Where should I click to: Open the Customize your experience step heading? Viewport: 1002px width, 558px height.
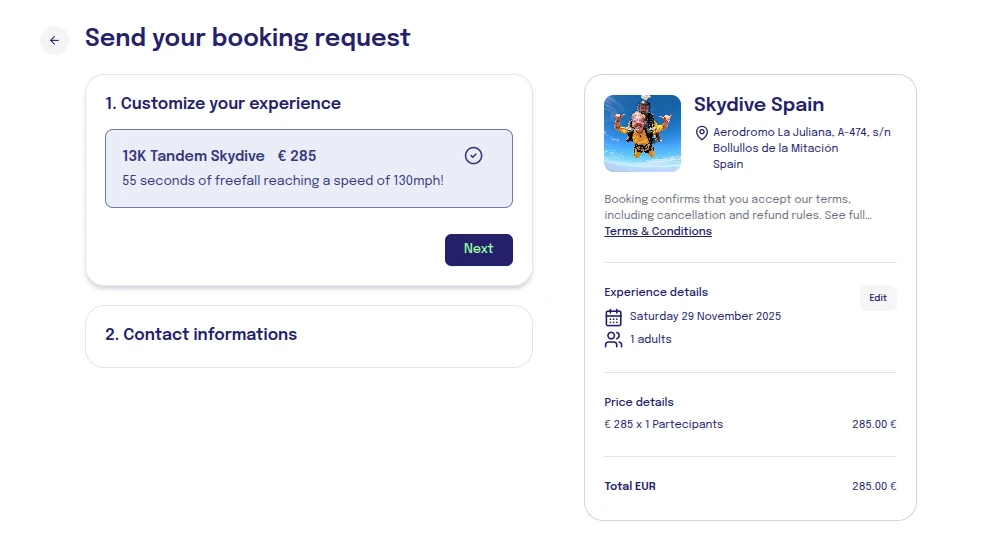tap(223, 103)
